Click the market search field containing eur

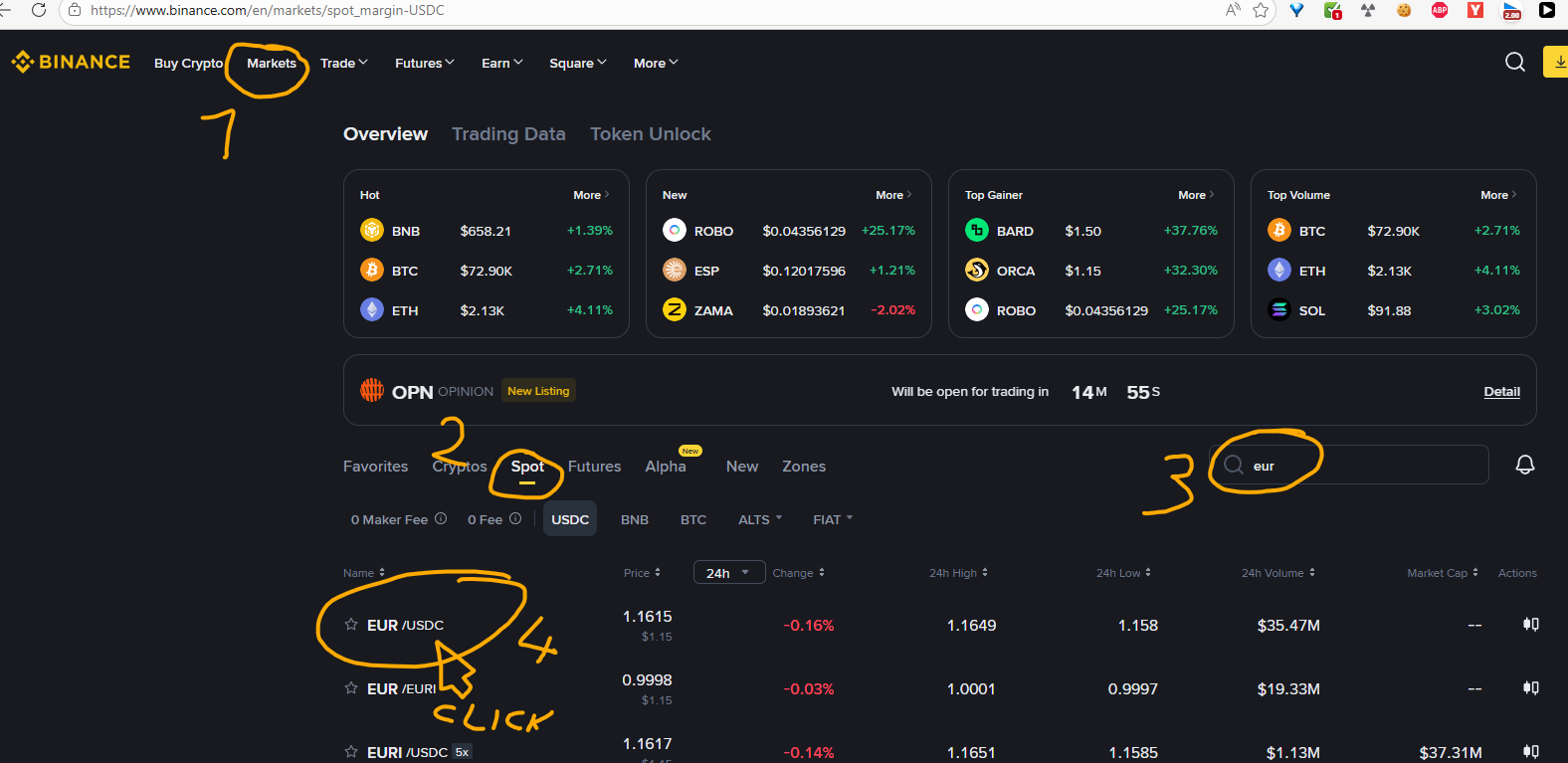[1363, 466]
